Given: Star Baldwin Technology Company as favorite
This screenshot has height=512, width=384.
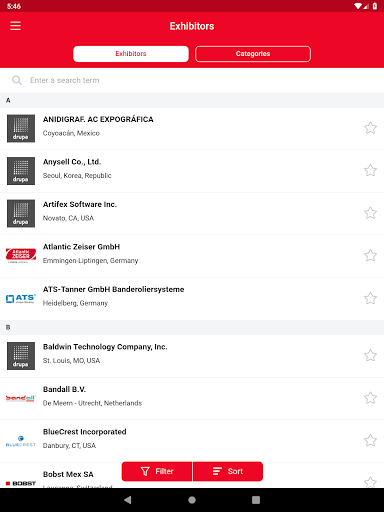Looking at the screenshot, I should [x=370, y=355].
